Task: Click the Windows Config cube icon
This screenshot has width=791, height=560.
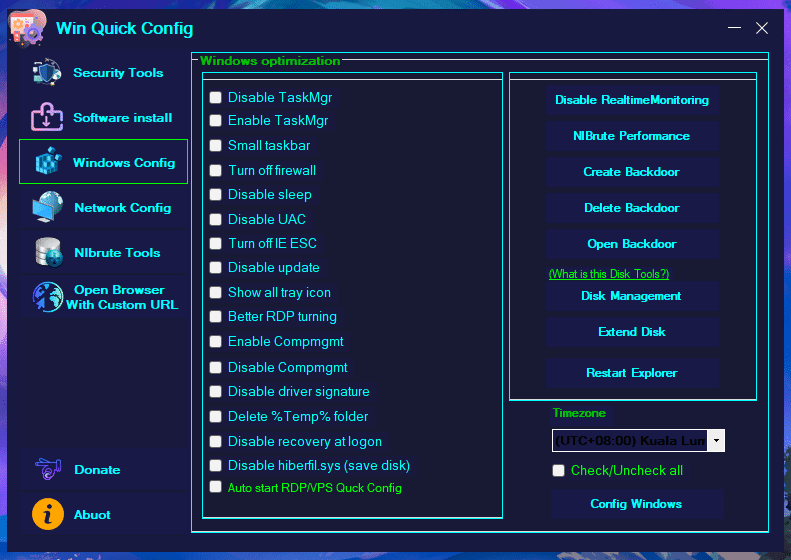Action: (x=48, y=161)
